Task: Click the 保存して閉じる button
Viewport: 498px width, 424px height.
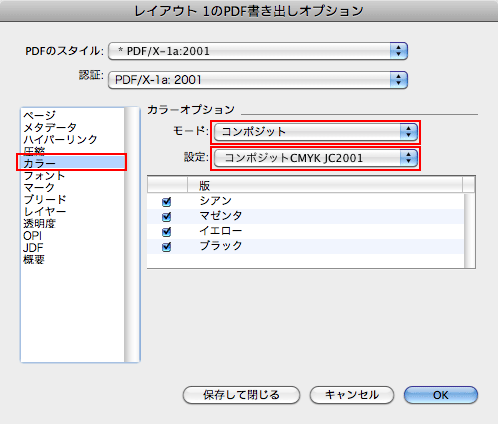Action: 241,395
